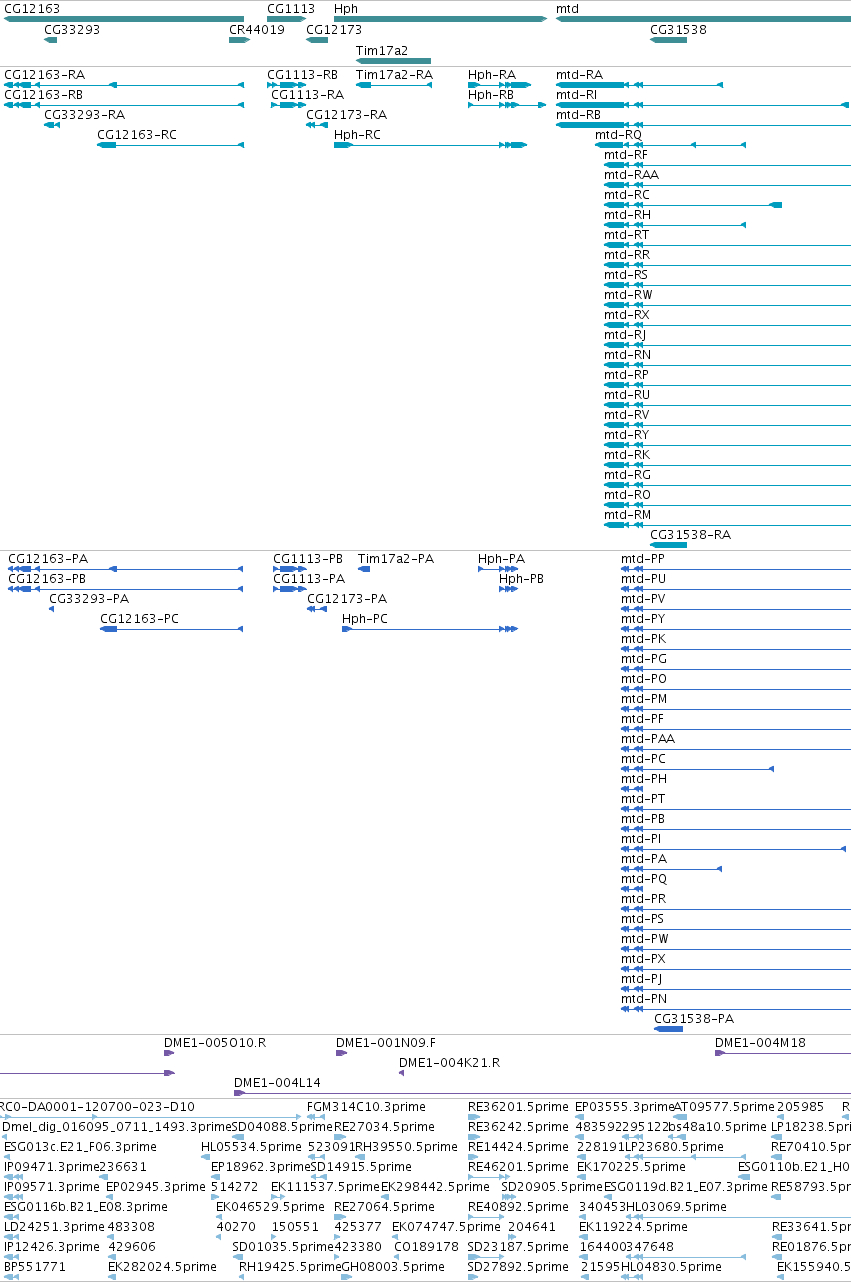Select the CG12163-PC protein label
Screen dimensions: 851x1282
click(x=139, y=619)
